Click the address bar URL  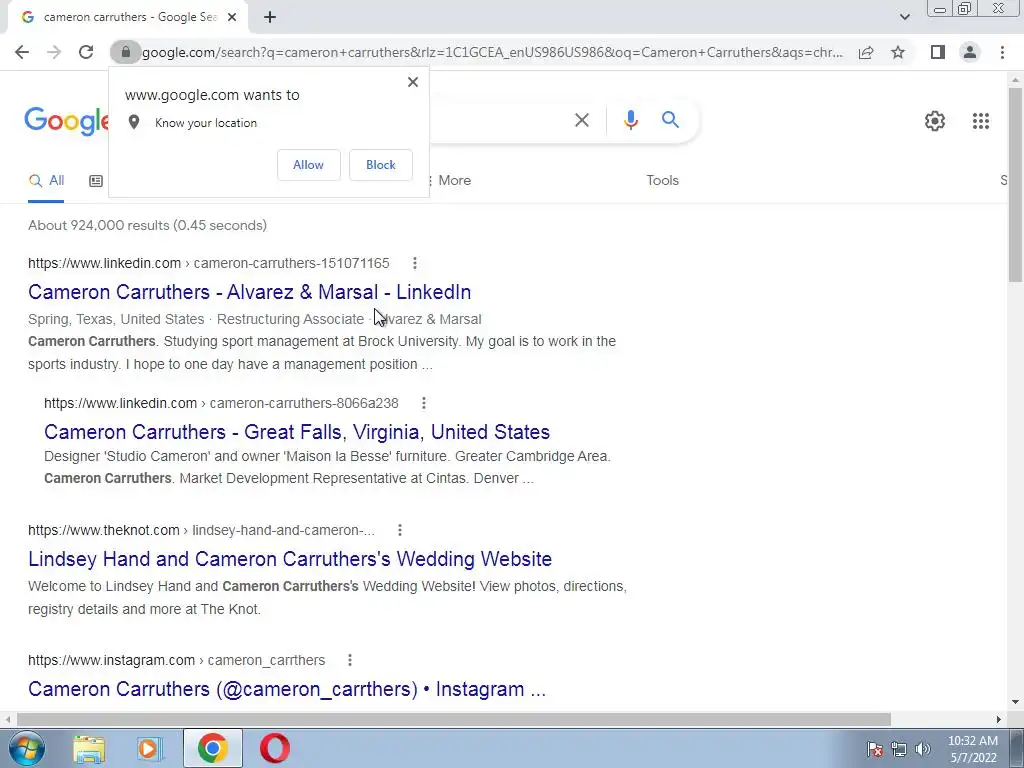tap(492, 52)
